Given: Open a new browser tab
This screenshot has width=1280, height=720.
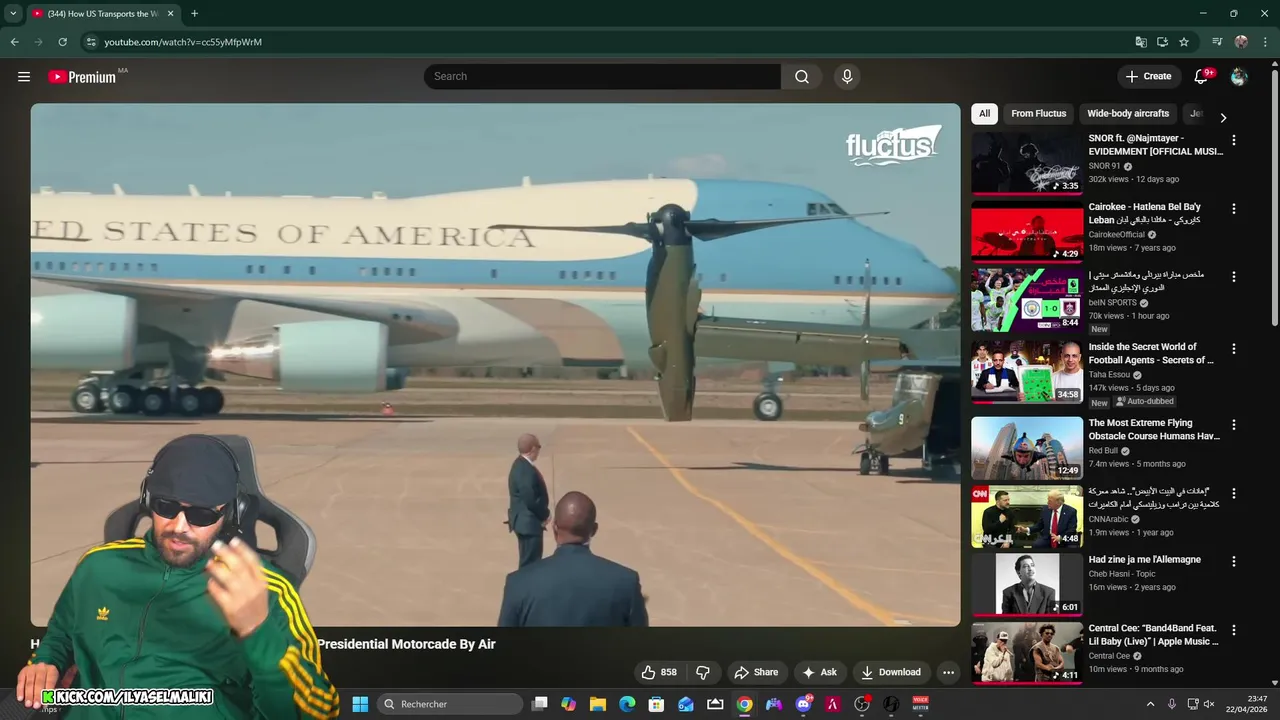Looking at the screenshot, I should tap(194, 13).
